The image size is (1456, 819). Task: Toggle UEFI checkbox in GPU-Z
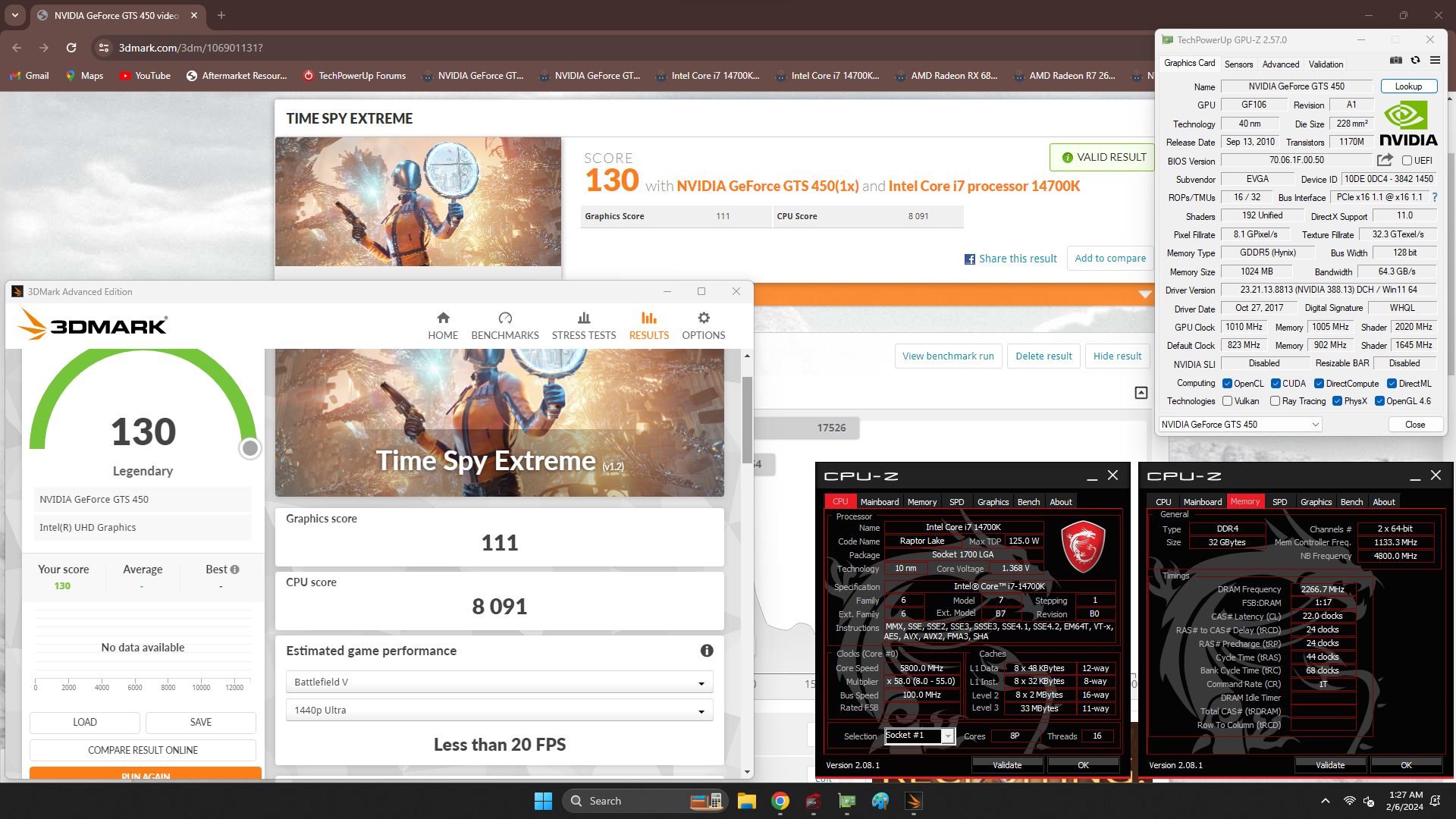tap(1407, 161)
